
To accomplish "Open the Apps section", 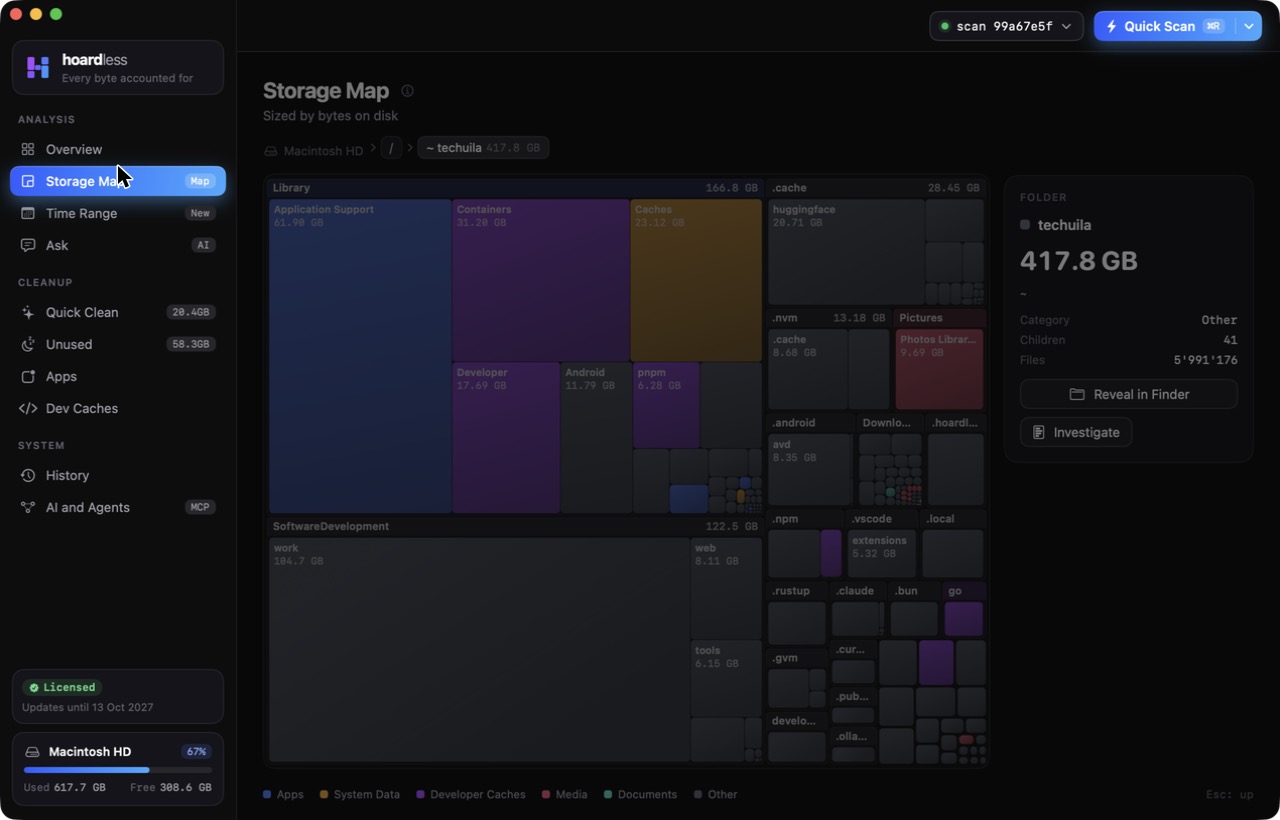I will [x=118, y=376].
